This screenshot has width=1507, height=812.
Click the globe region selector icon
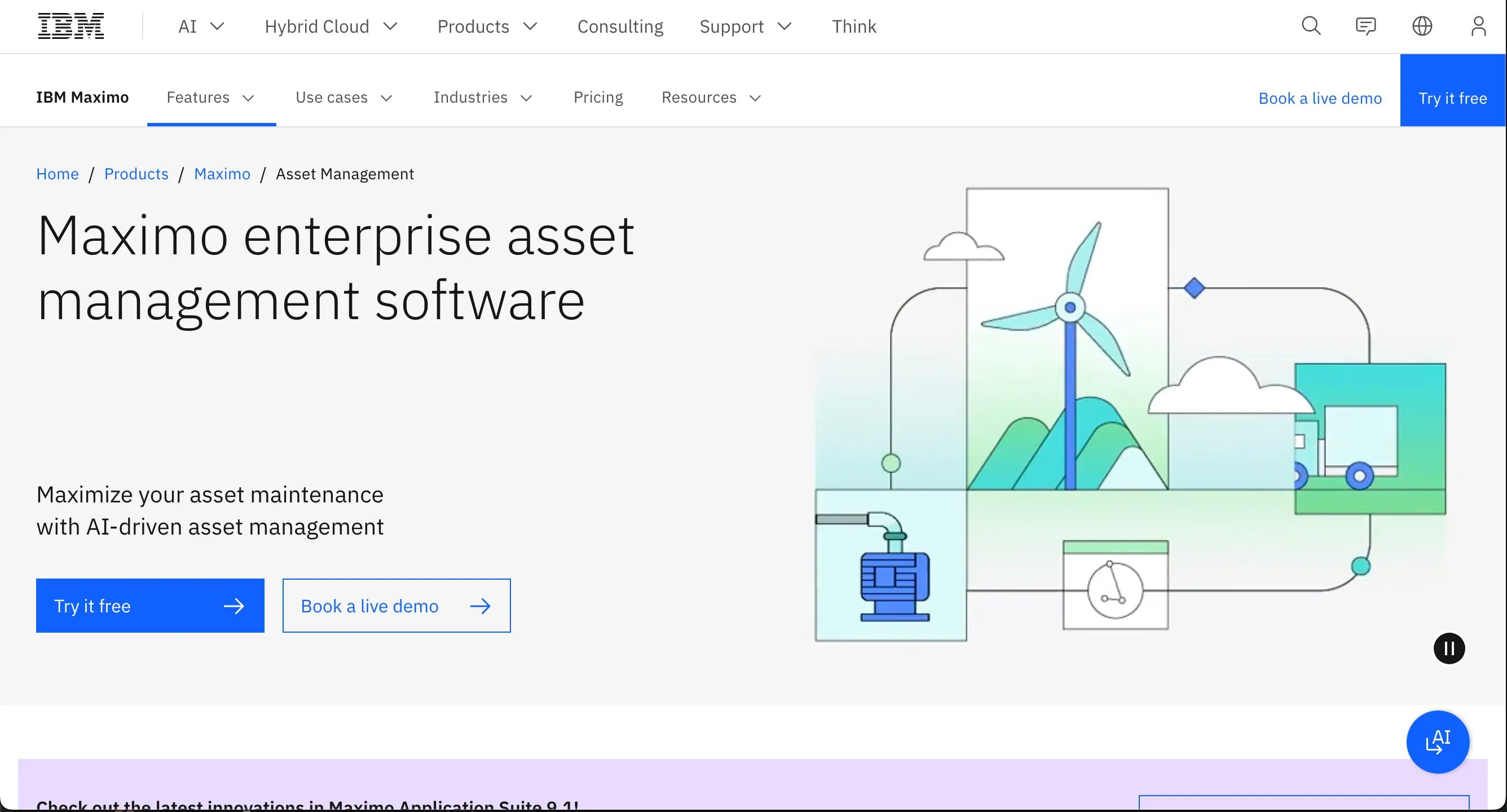(1422, 27)
